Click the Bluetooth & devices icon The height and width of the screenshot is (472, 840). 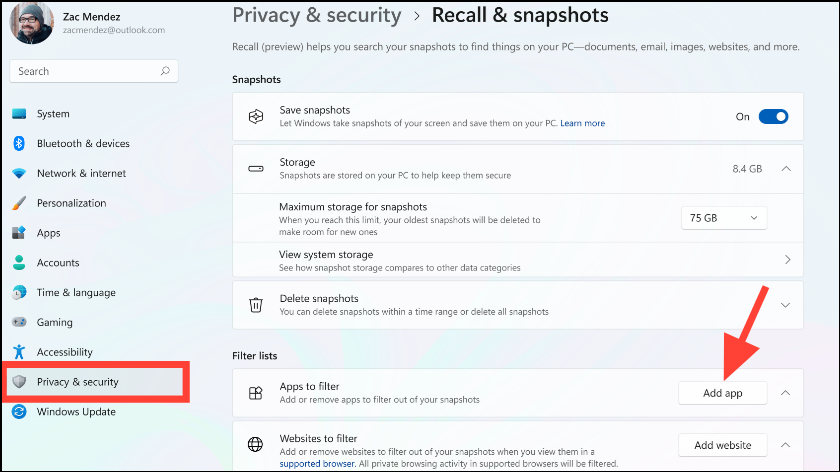point(19,144)
